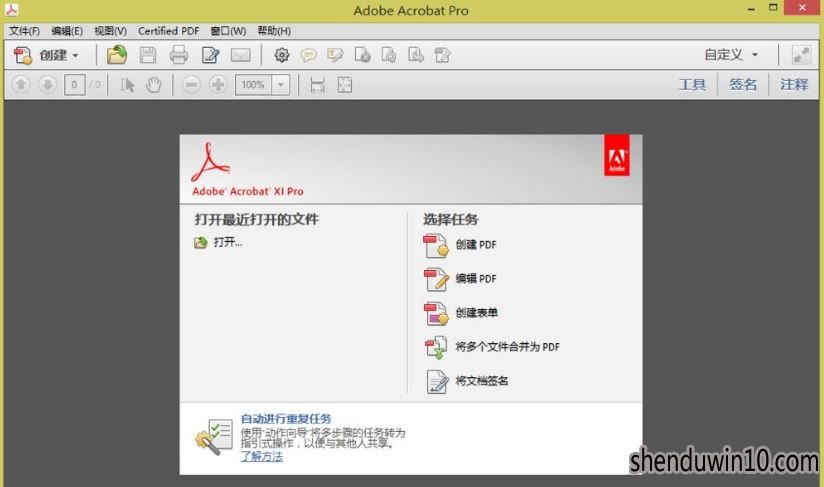Select the Edit PDF (编辑 PDF) task

[460, 279]
